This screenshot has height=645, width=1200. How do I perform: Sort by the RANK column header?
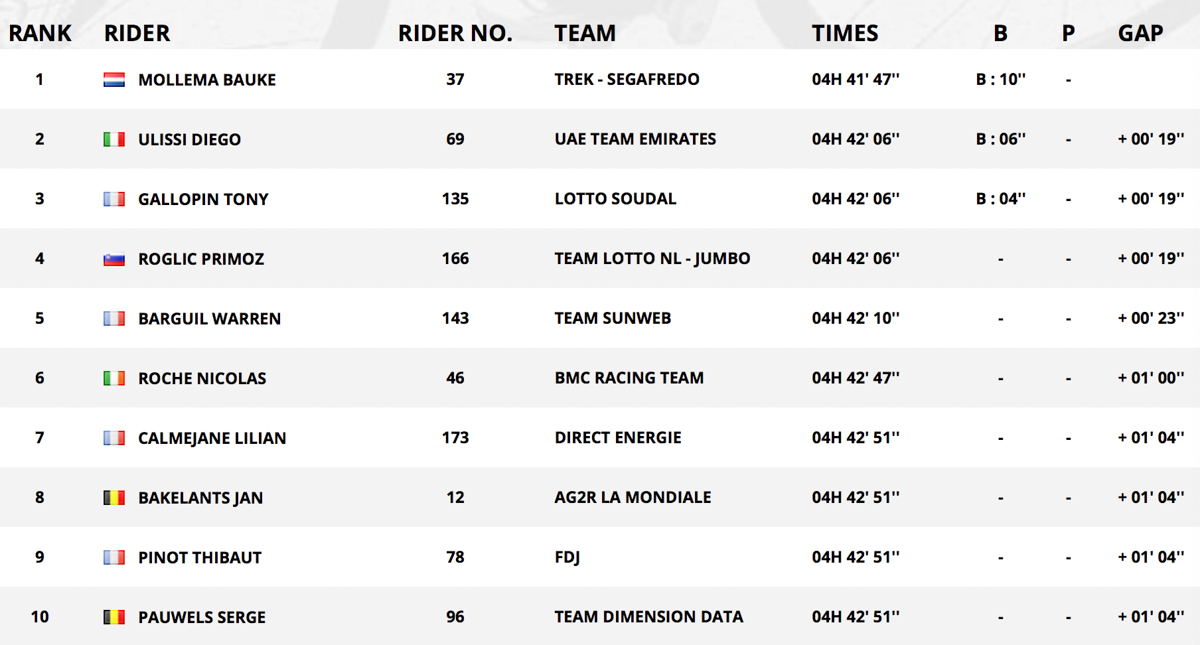pyautogui.click(x=40, y=33)
